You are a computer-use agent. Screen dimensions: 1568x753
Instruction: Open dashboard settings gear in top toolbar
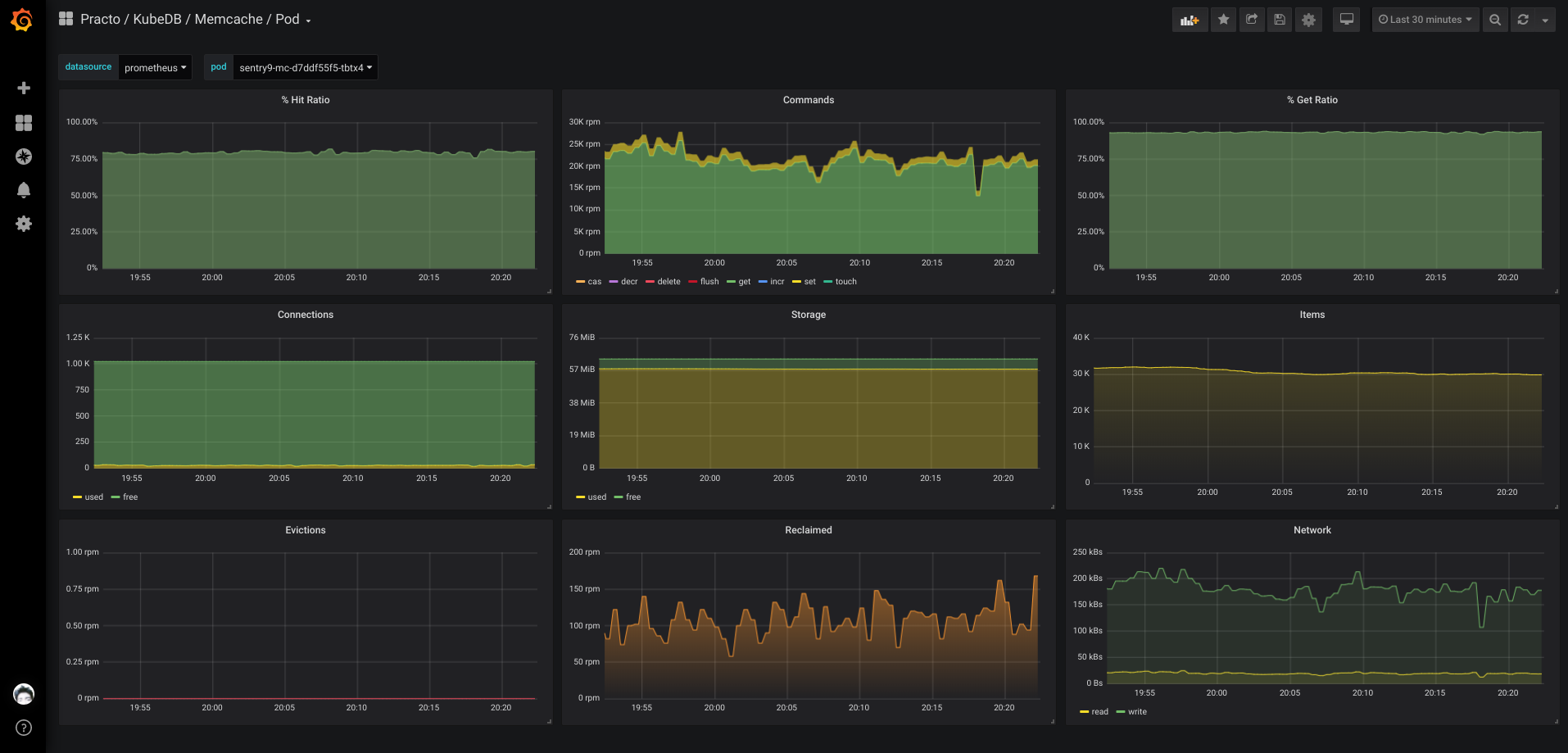(1308, 20)
